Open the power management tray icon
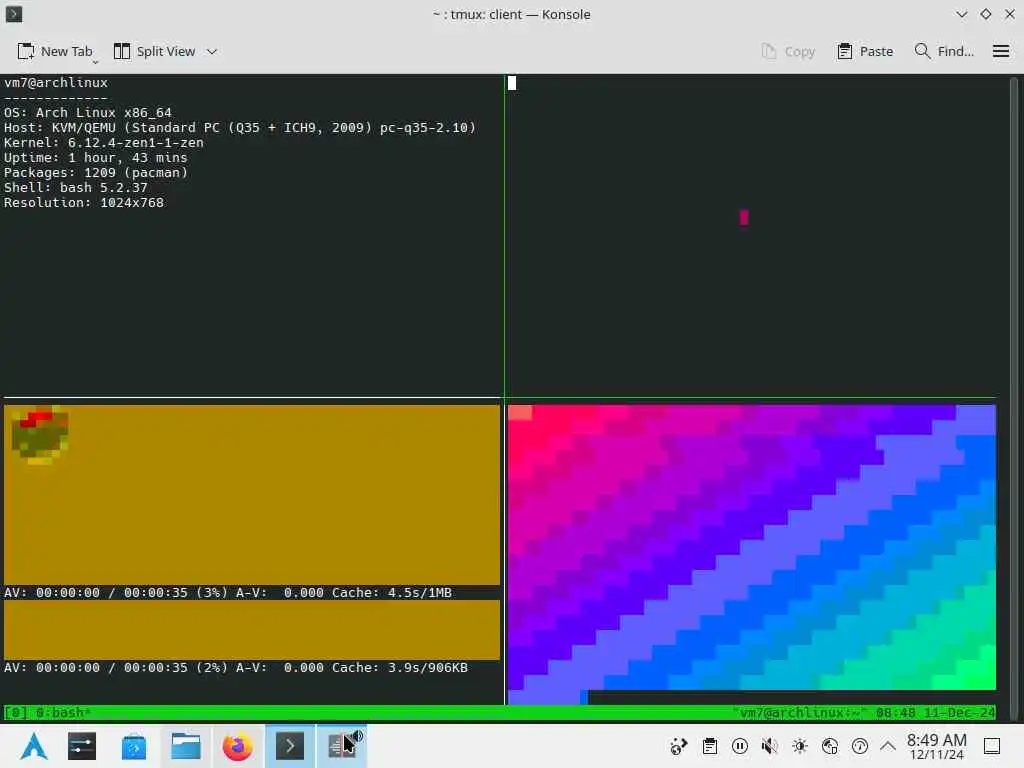Viewport: 1024px width, 768px height. point(860,746)
